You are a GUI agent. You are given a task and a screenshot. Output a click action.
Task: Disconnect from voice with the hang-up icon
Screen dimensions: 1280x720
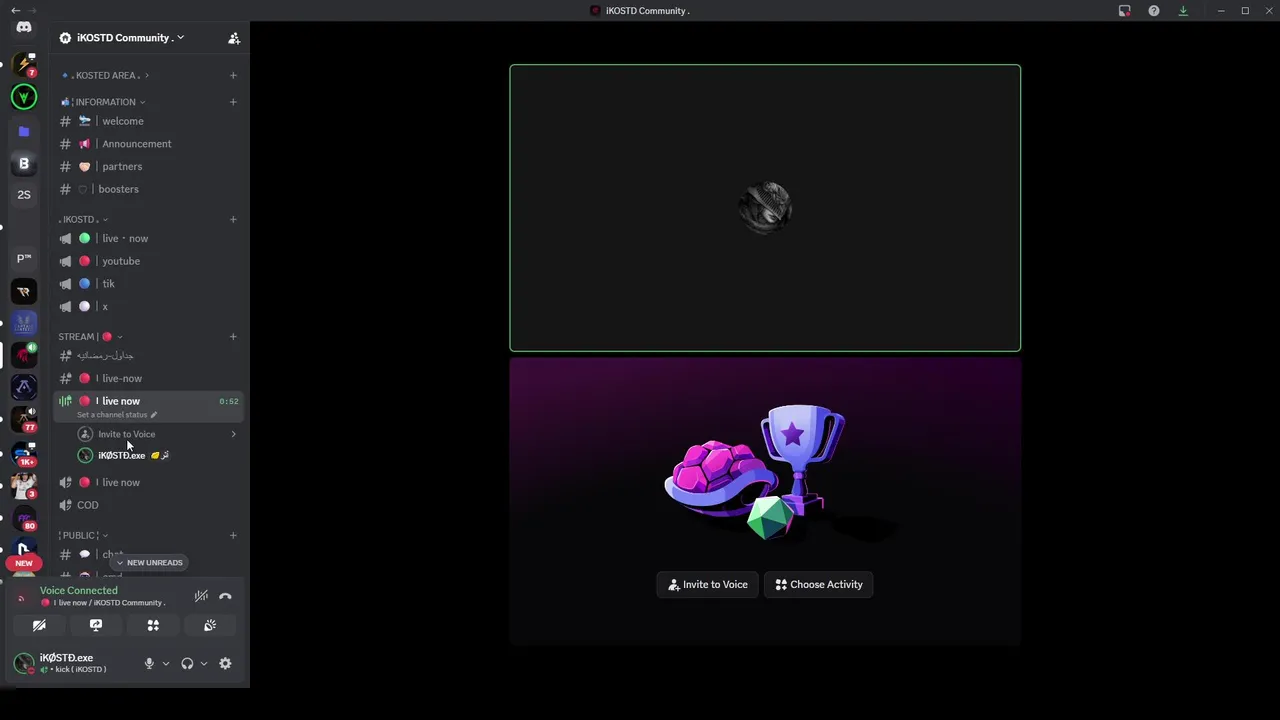[225, 596]
